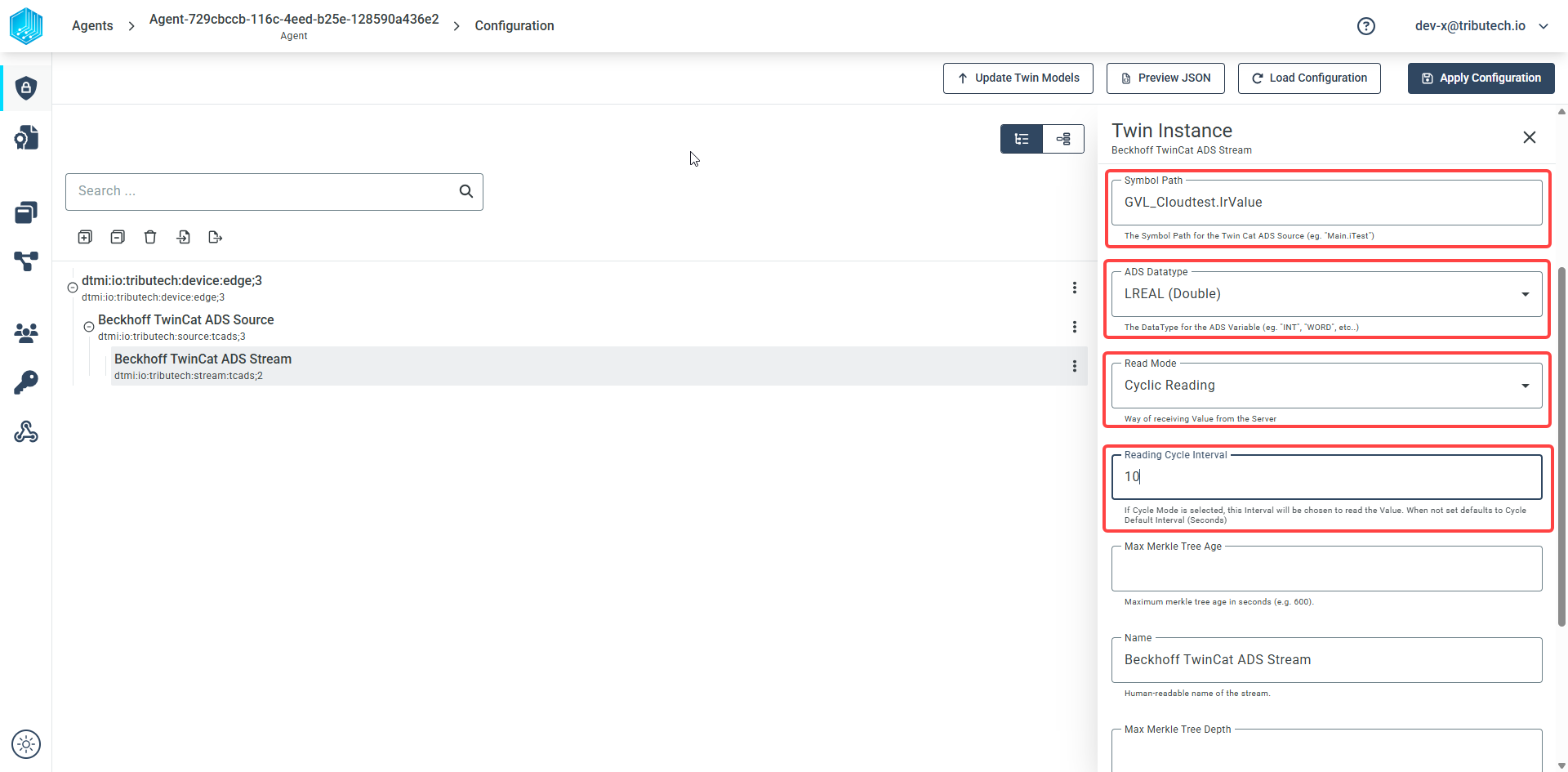Click the Max Merkle Tree Depth field

[1326, 750]
